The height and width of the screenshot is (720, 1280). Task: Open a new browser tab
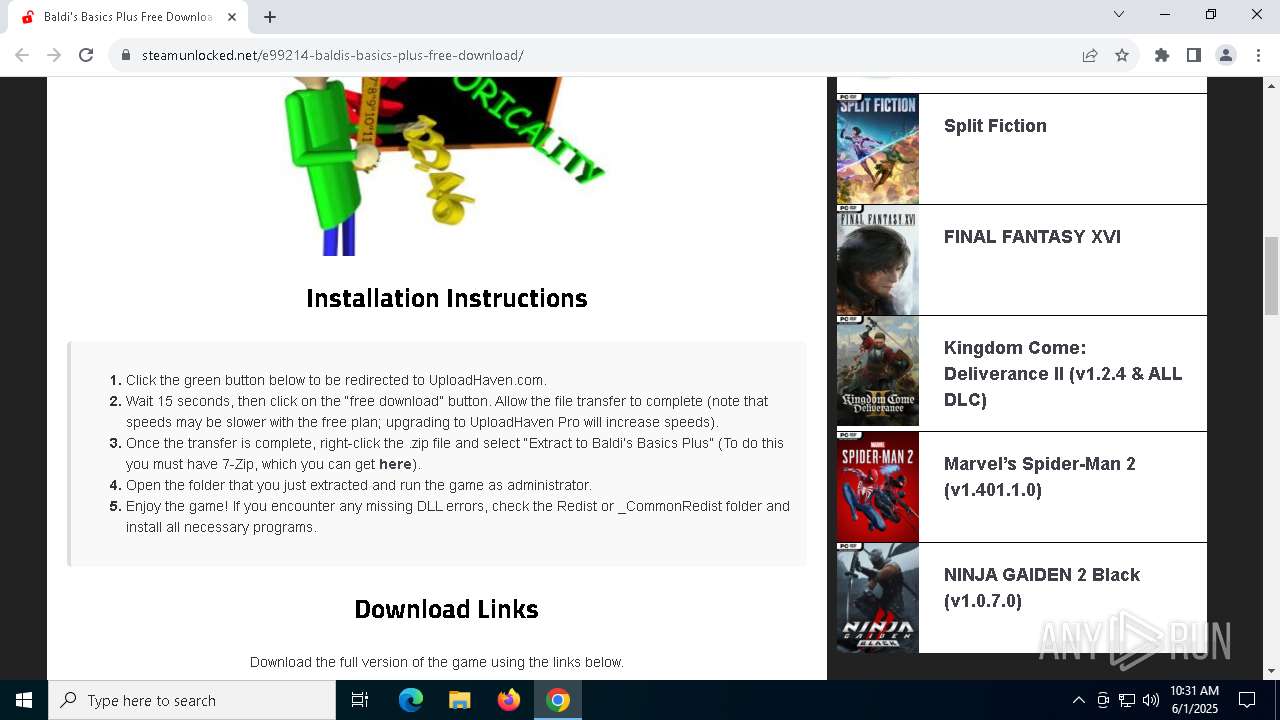pyautogui.click(x=270, y=16)
